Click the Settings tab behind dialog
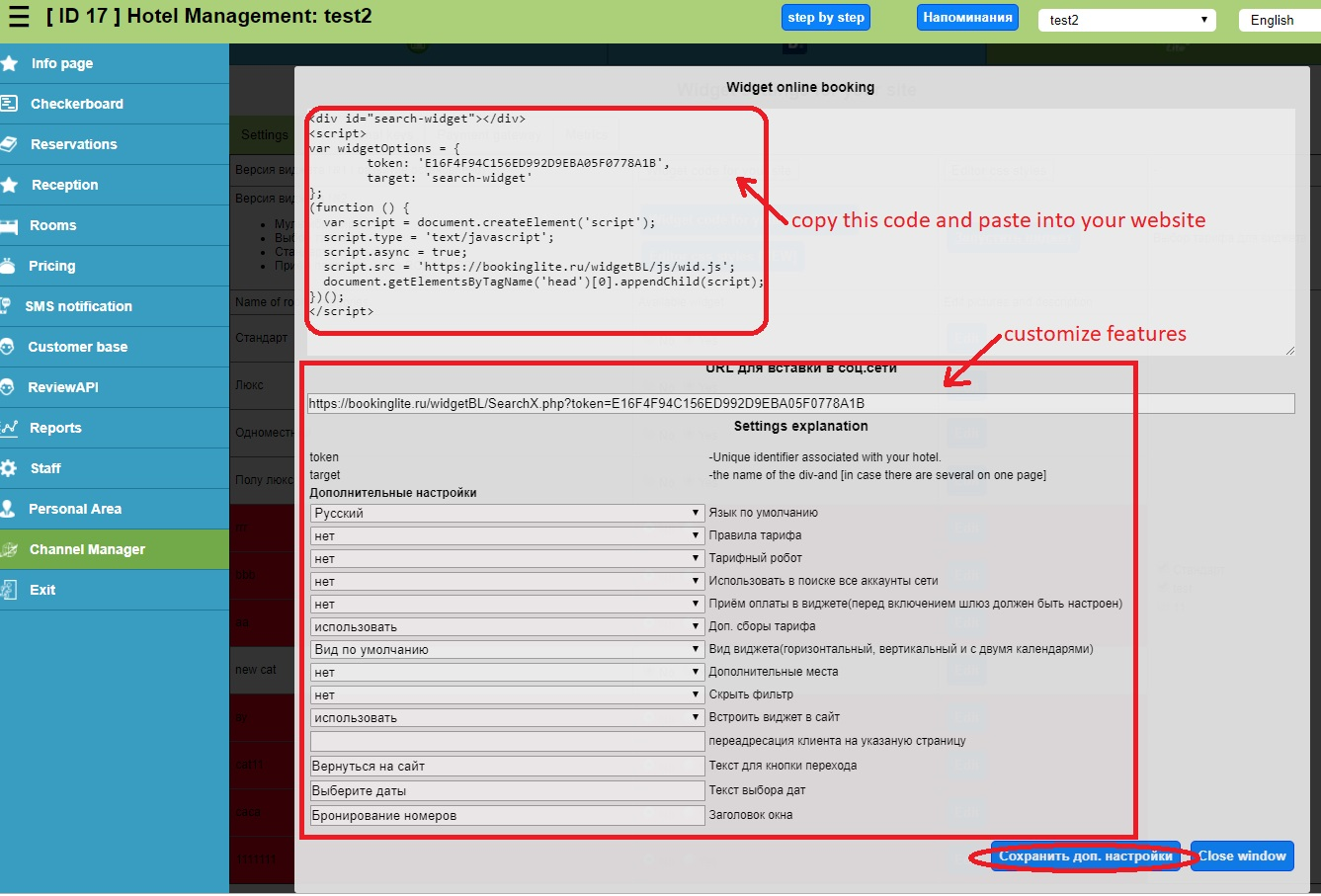The width and height of the screenshot is (1321, 896). tap(263, 134)
